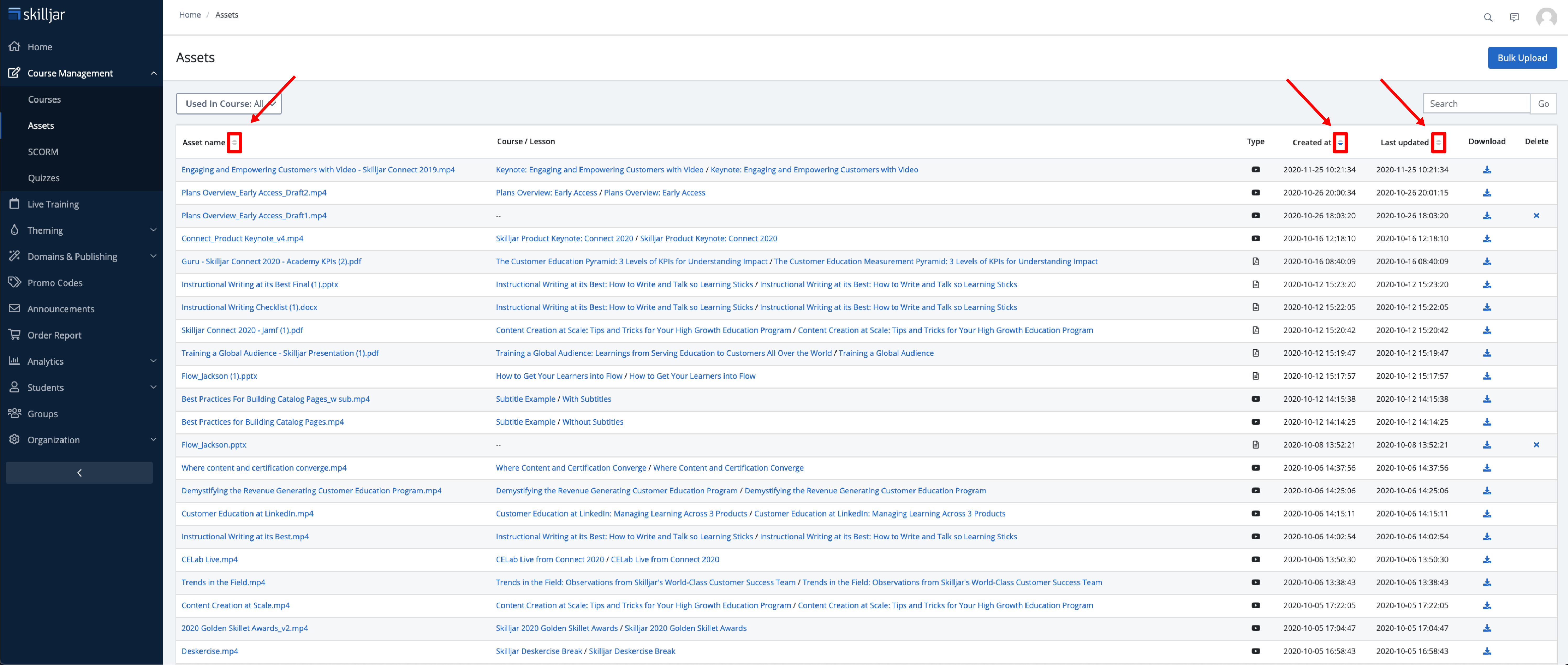Download Instructional Writing Checklist (1).docx asset
This screenshot has width=1568, height=665.
(1487, 307)
